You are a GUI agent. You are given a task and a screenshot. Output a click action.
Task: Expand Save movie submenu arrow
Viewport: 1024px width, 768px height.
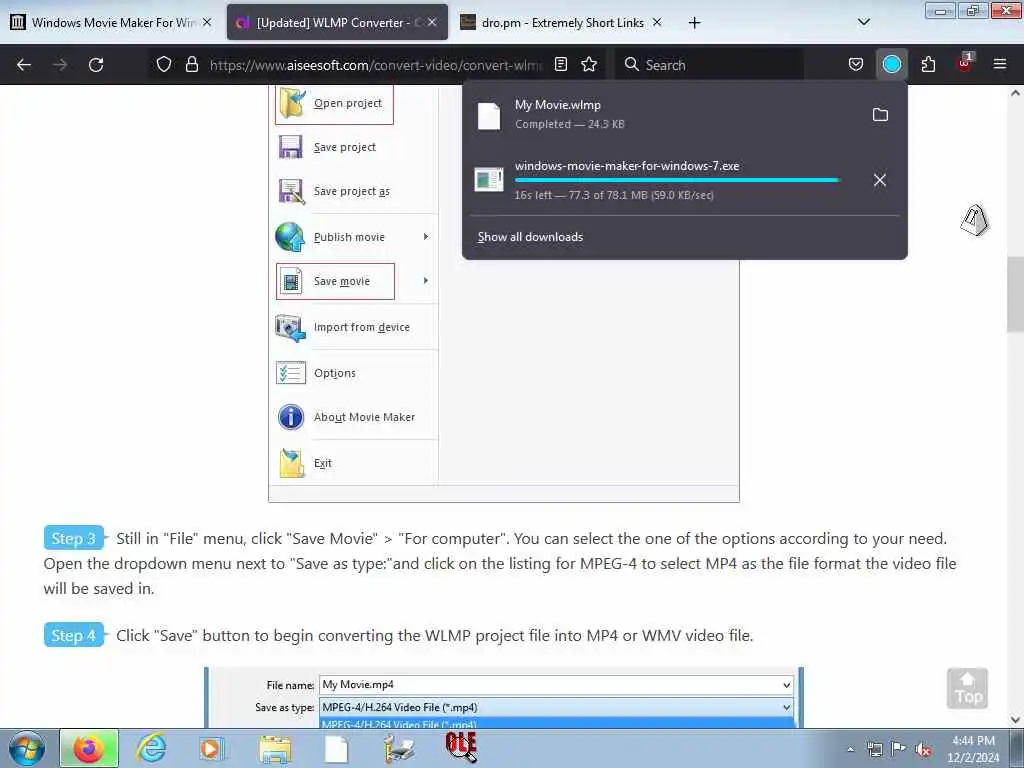click(426, 281)
